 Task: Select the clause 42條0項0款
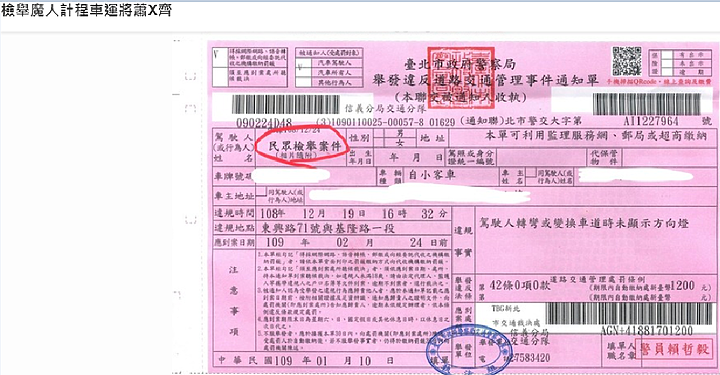[x=519, y=285]
